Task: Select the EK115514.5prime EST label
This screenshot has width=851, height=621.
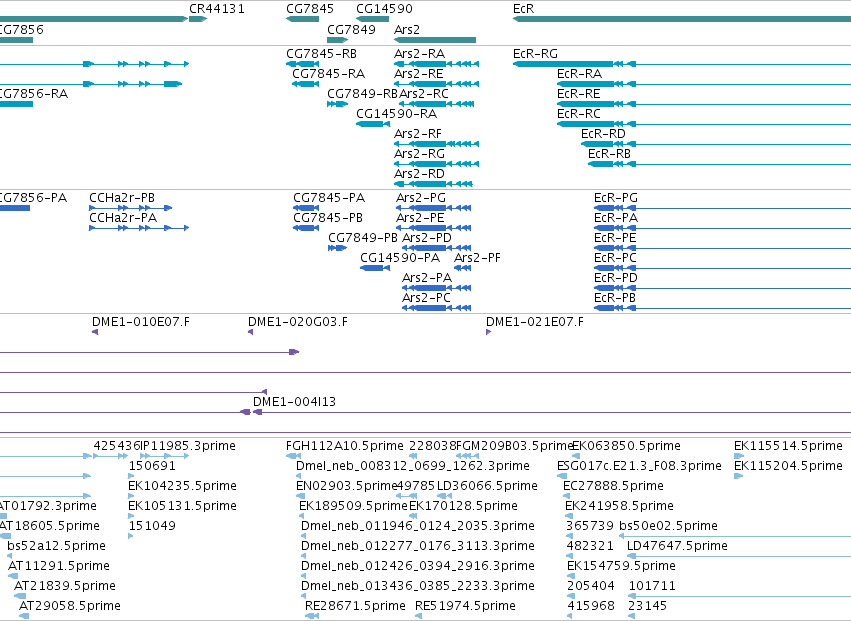Action: pyautogui.click(x=788, y=446)
